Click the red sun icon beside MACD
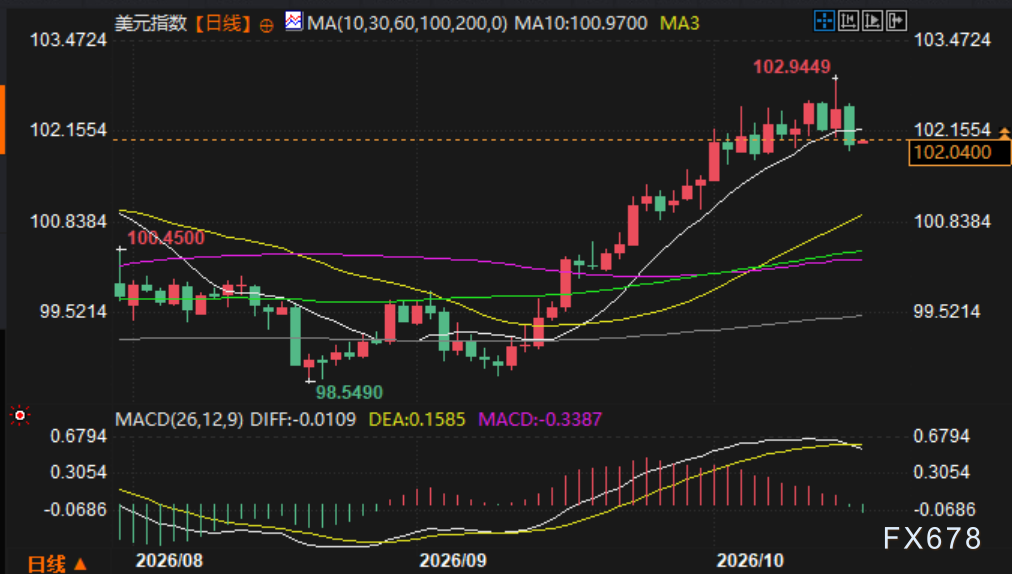 click(x=20, y=415)
